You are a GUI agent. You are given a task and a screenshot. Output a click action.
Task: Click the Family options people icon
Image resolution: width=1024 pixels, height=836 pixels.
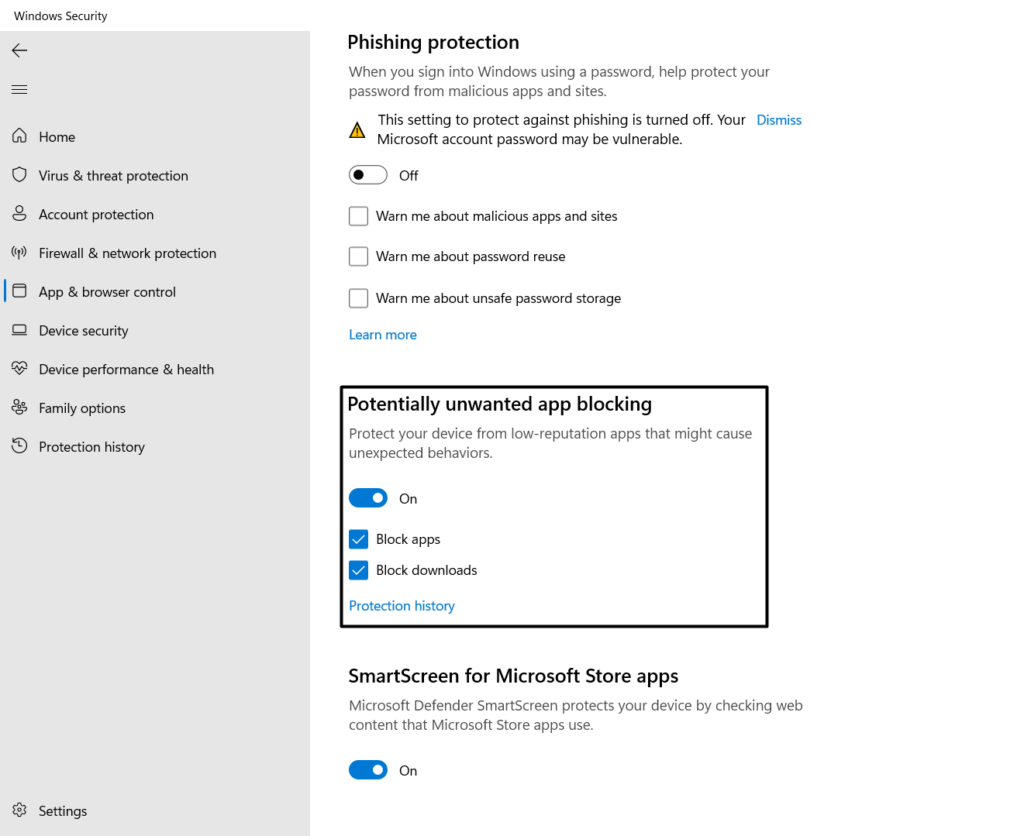[19, 408]
